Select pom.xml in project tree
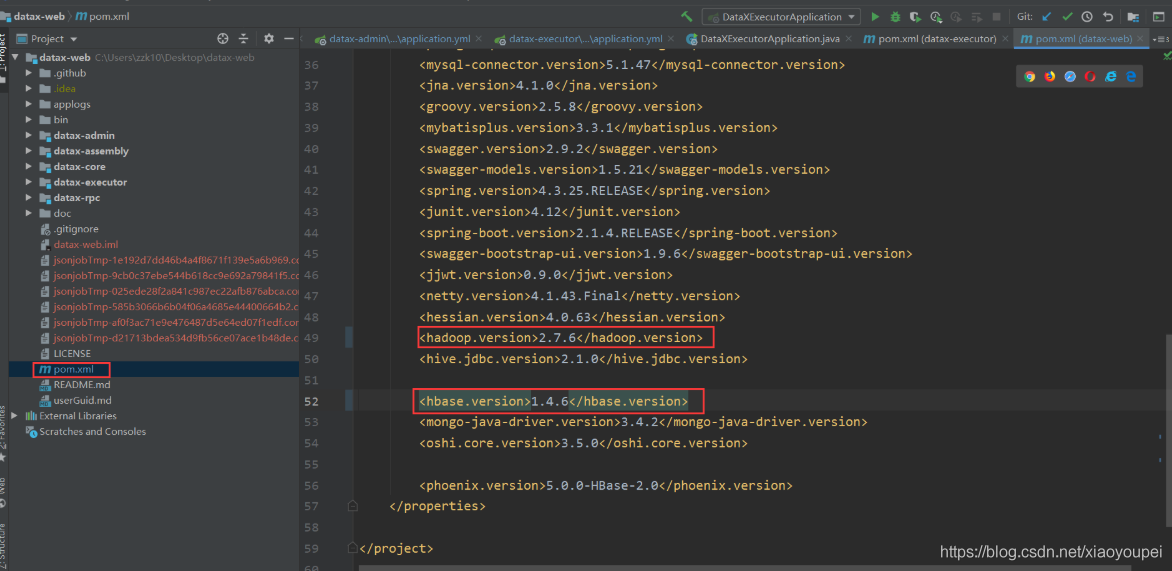 pos(72,369)
